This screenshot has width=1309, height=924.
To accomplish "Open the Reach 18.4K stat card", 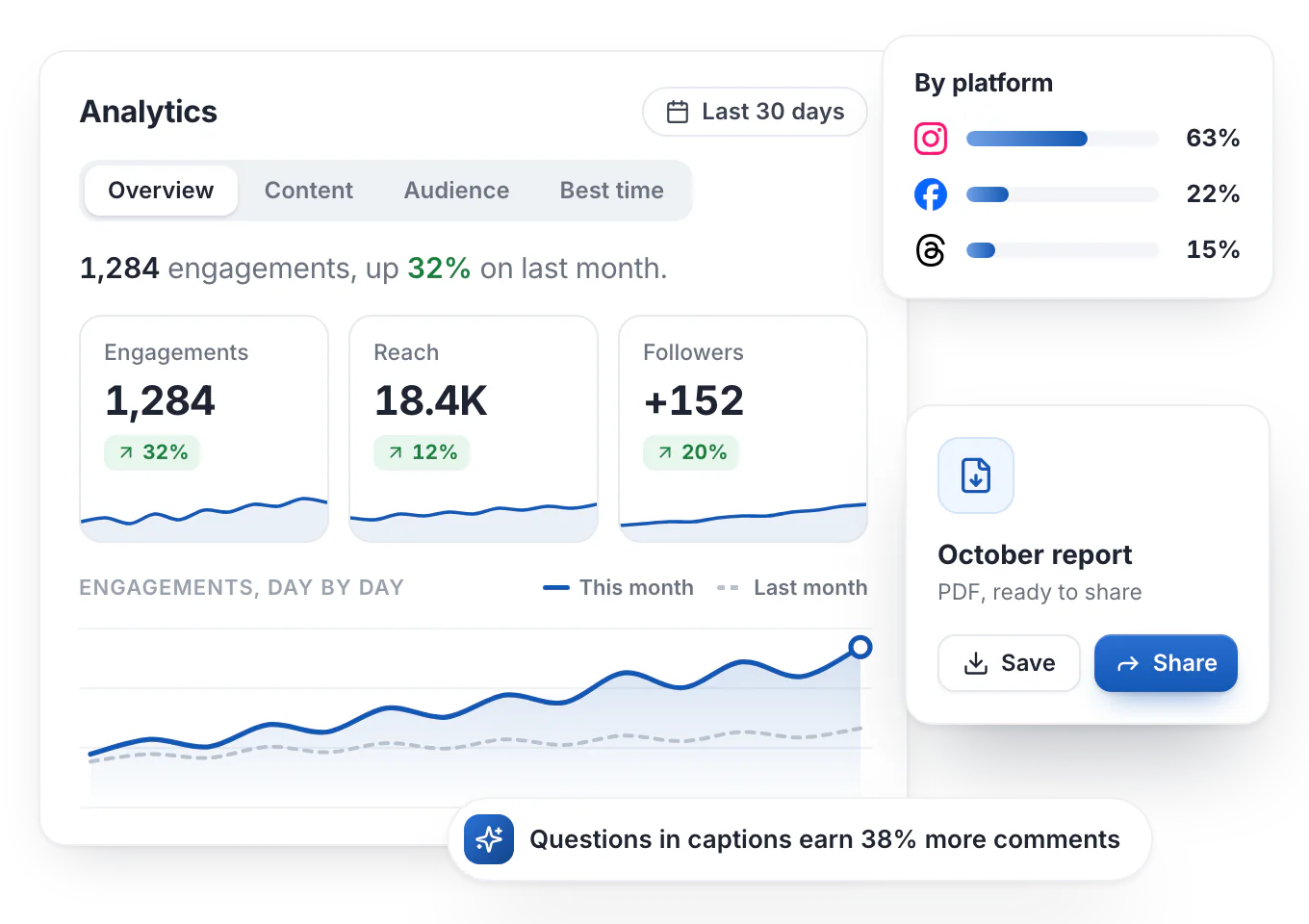I will point(474,428).
